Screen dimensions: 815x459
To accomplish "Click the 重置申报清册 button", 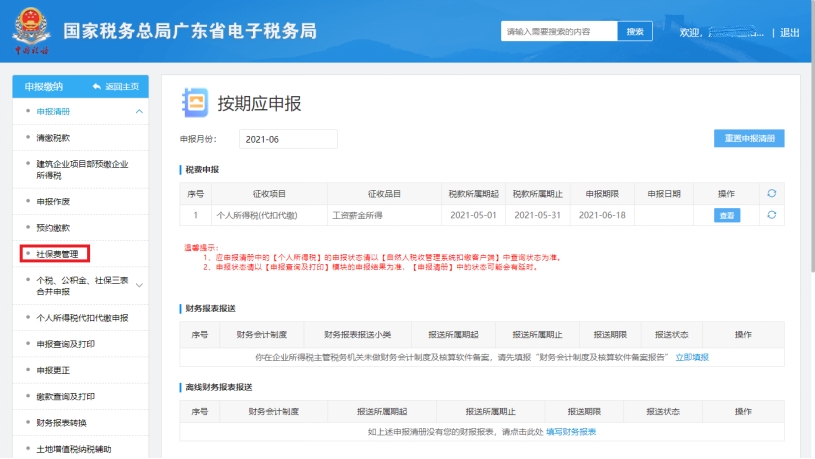I will pos(749,139).
